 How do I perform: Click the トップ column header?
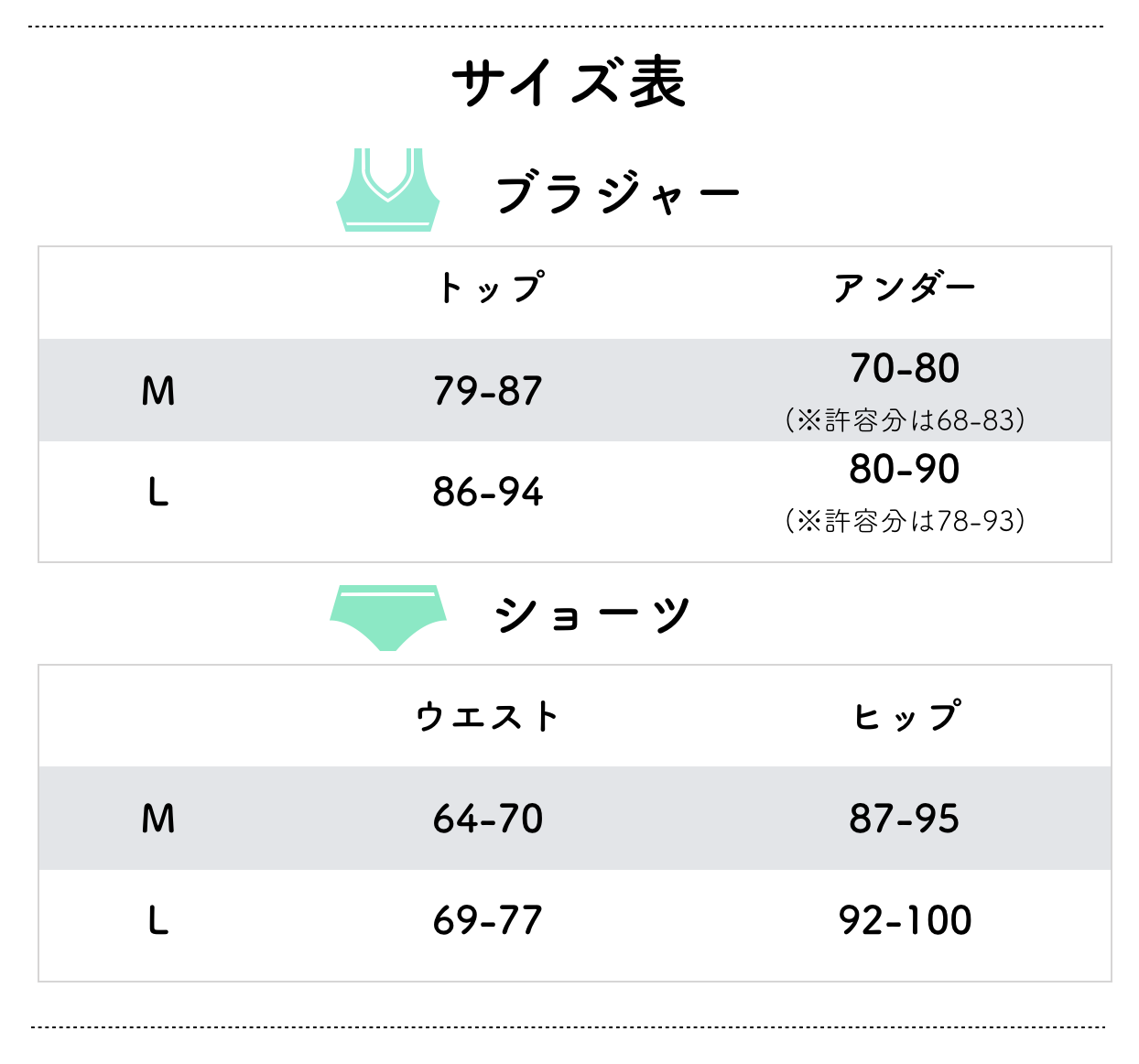(x=490, y=288)
